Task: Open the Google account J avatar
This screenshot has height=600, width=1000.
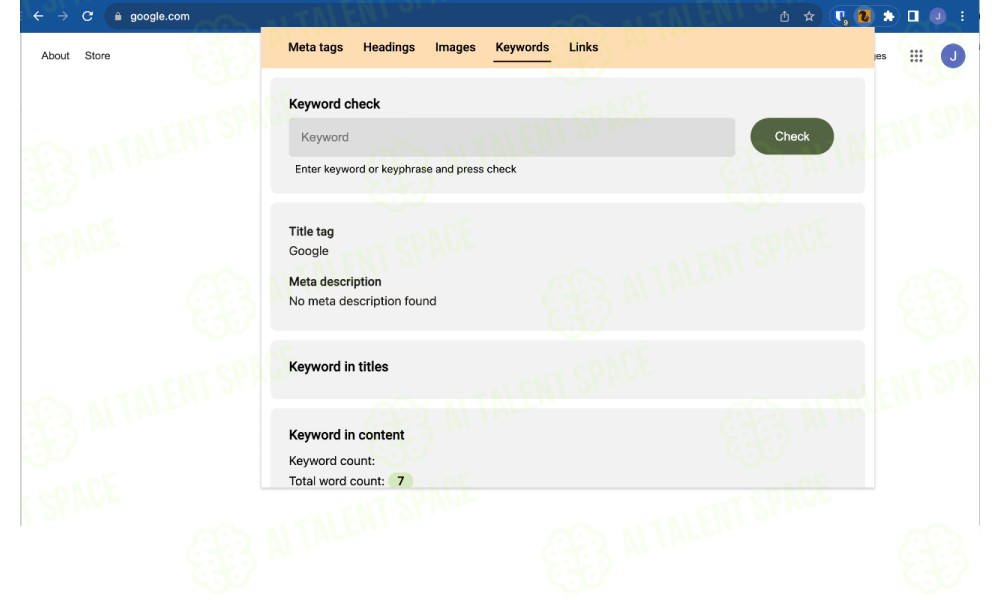Action: [953, 56]
